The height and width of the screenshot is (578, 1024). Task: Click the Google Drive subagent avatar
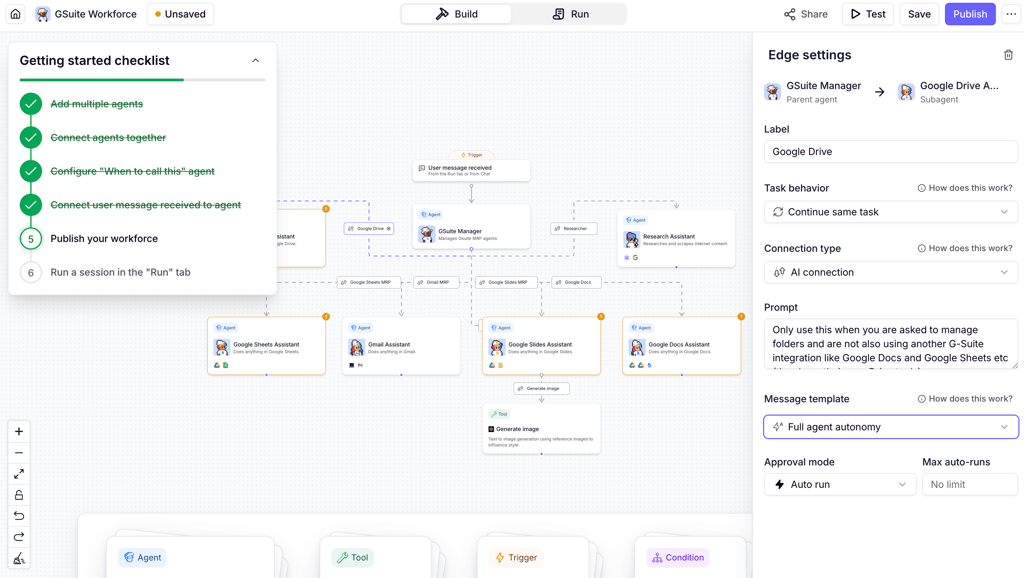906,92
